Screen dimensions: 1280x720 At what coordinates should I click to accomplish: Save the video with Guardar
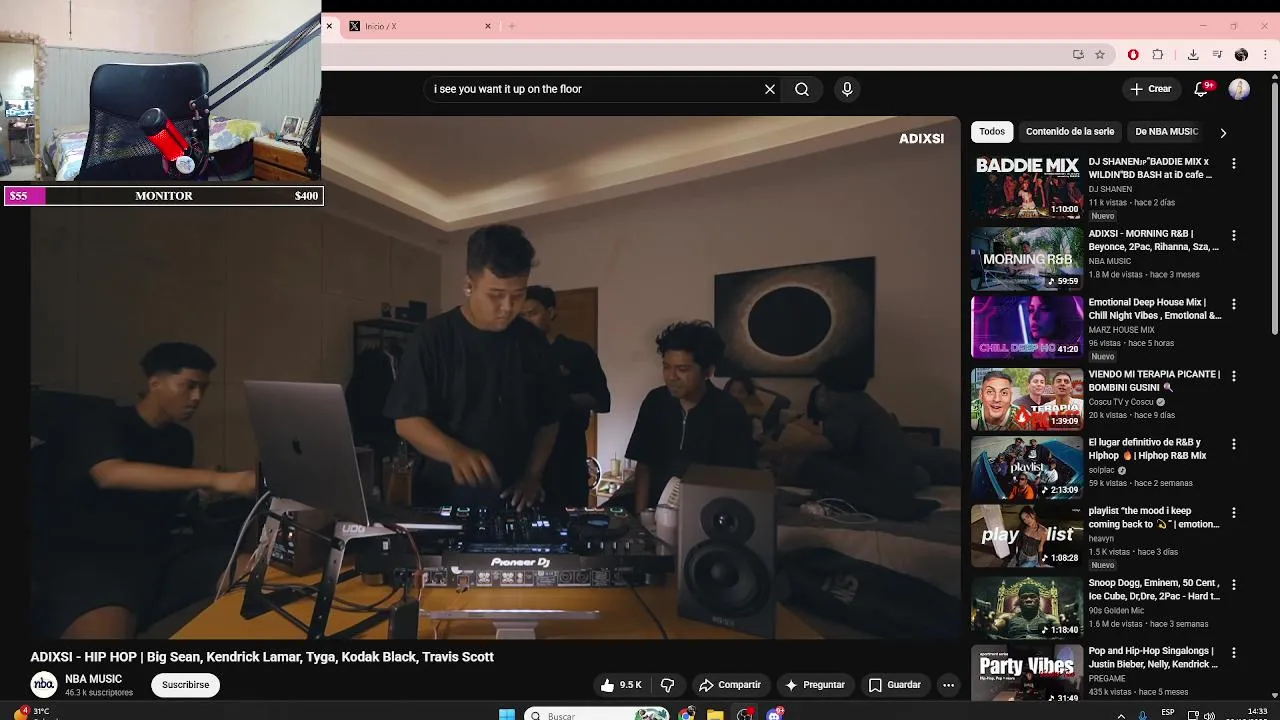895,685
